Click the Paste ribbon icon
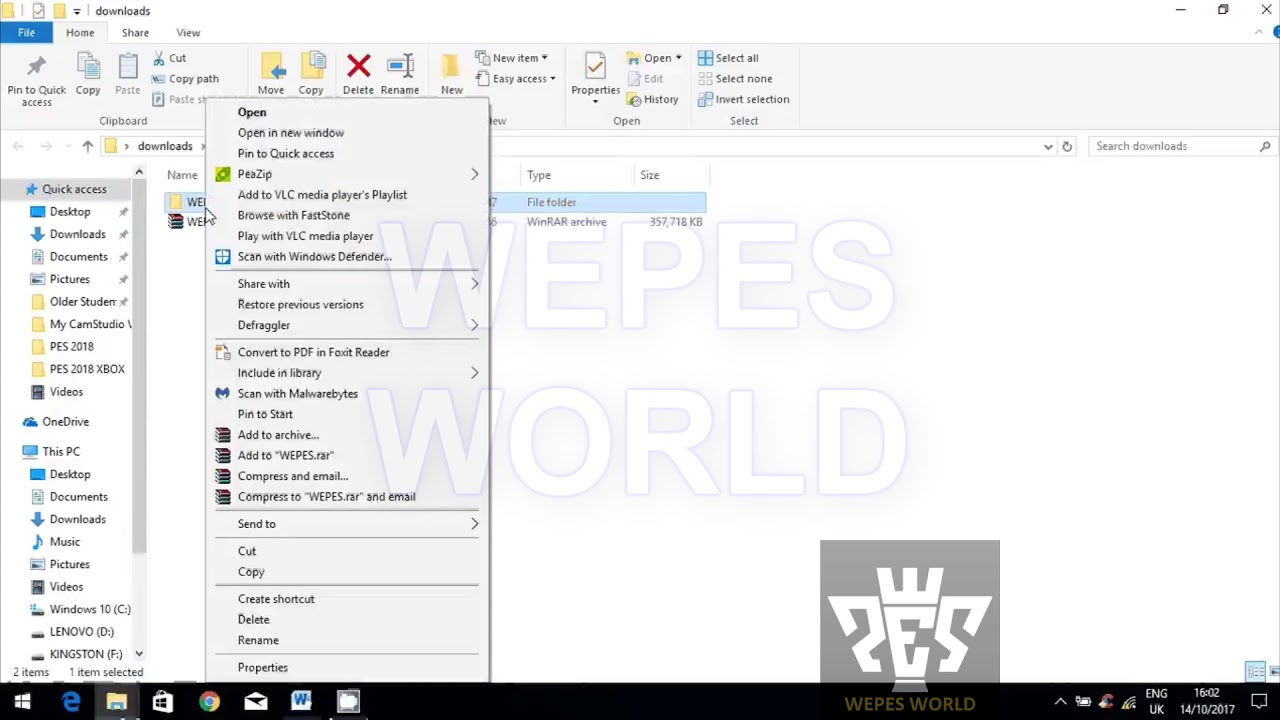1280x720 pixels. (128, 68)
